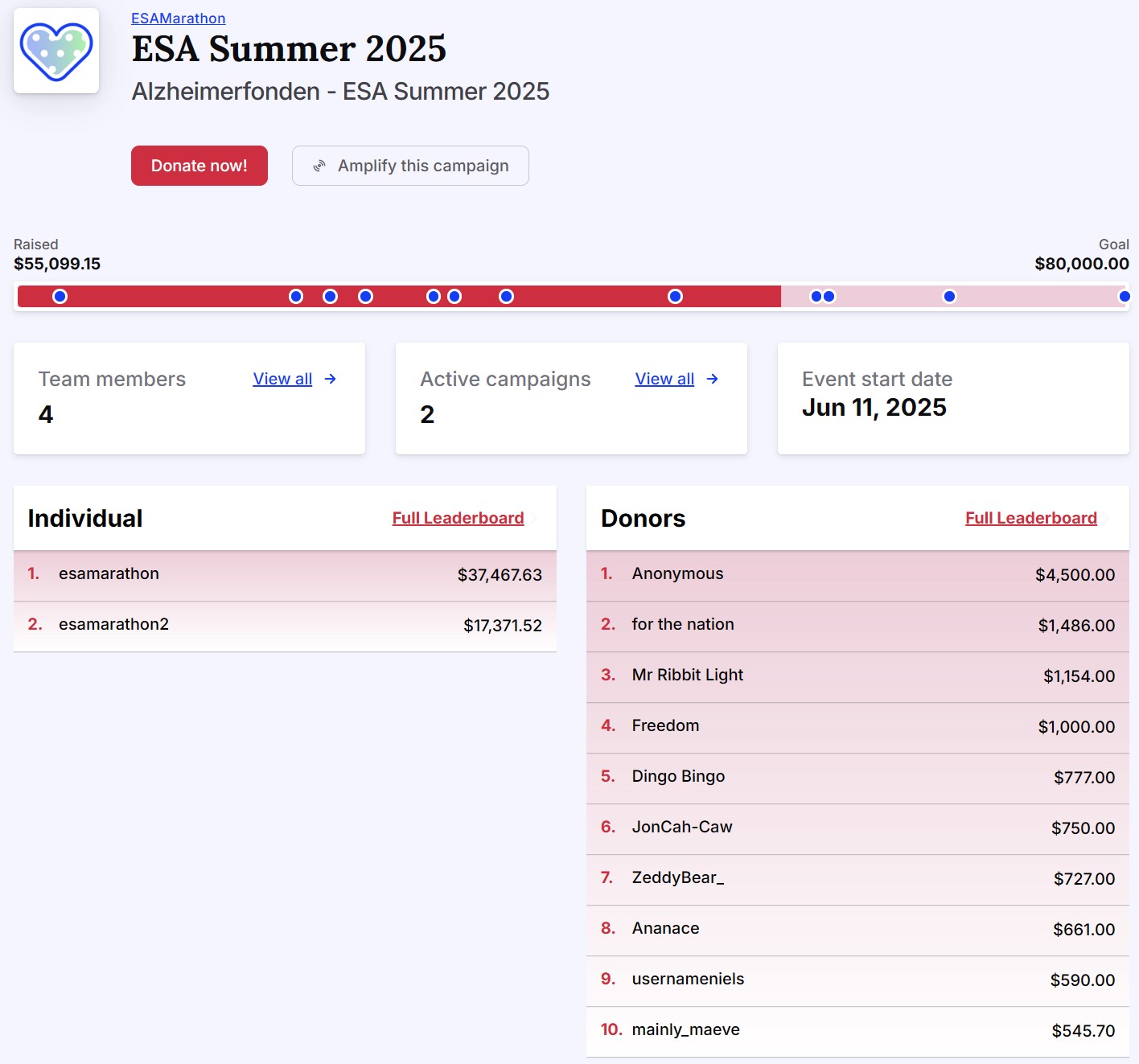Viewport: 1139px width, 1064px height.
Task: Click the donation amount $1,154.00
Action: coord(1079,676)
